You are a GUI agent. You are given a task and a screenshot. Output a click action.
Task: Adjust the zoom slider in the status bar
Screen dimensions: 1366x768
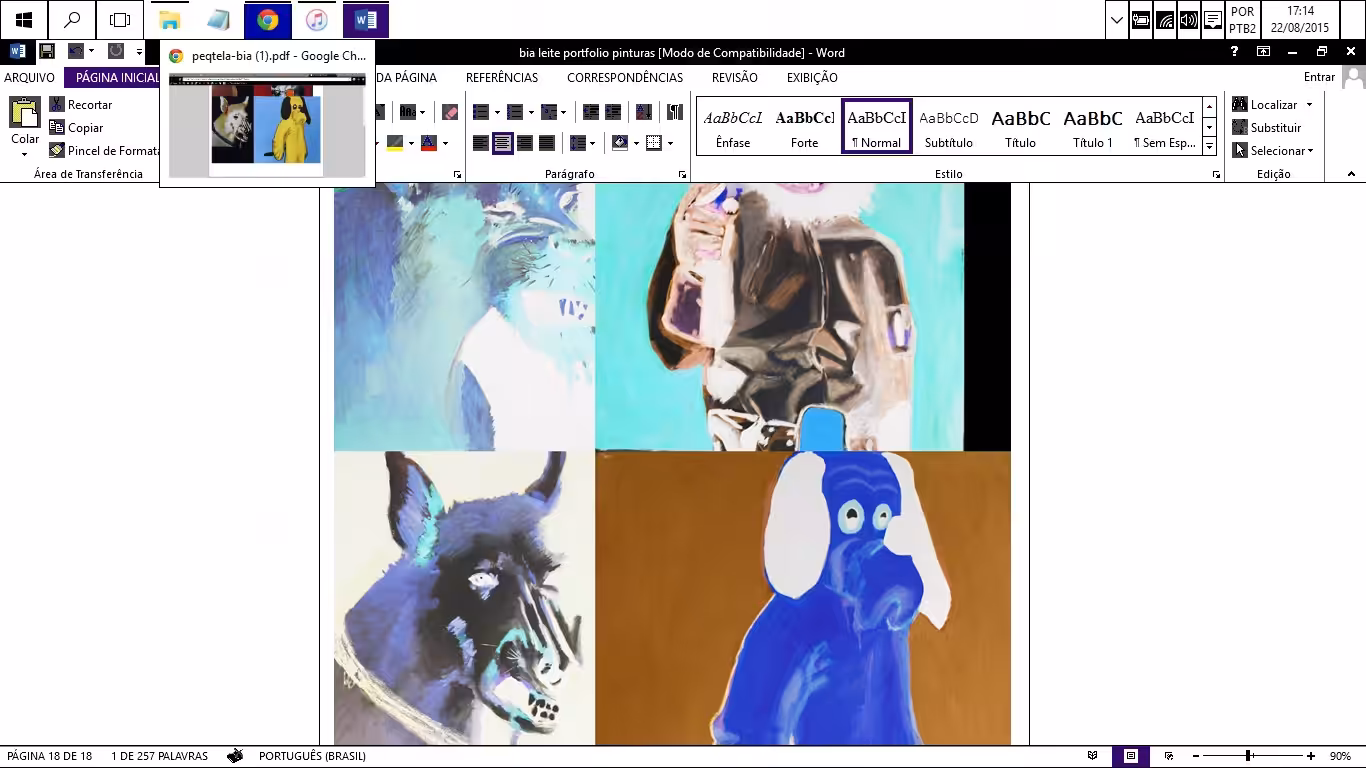[x=1249, y=756]
